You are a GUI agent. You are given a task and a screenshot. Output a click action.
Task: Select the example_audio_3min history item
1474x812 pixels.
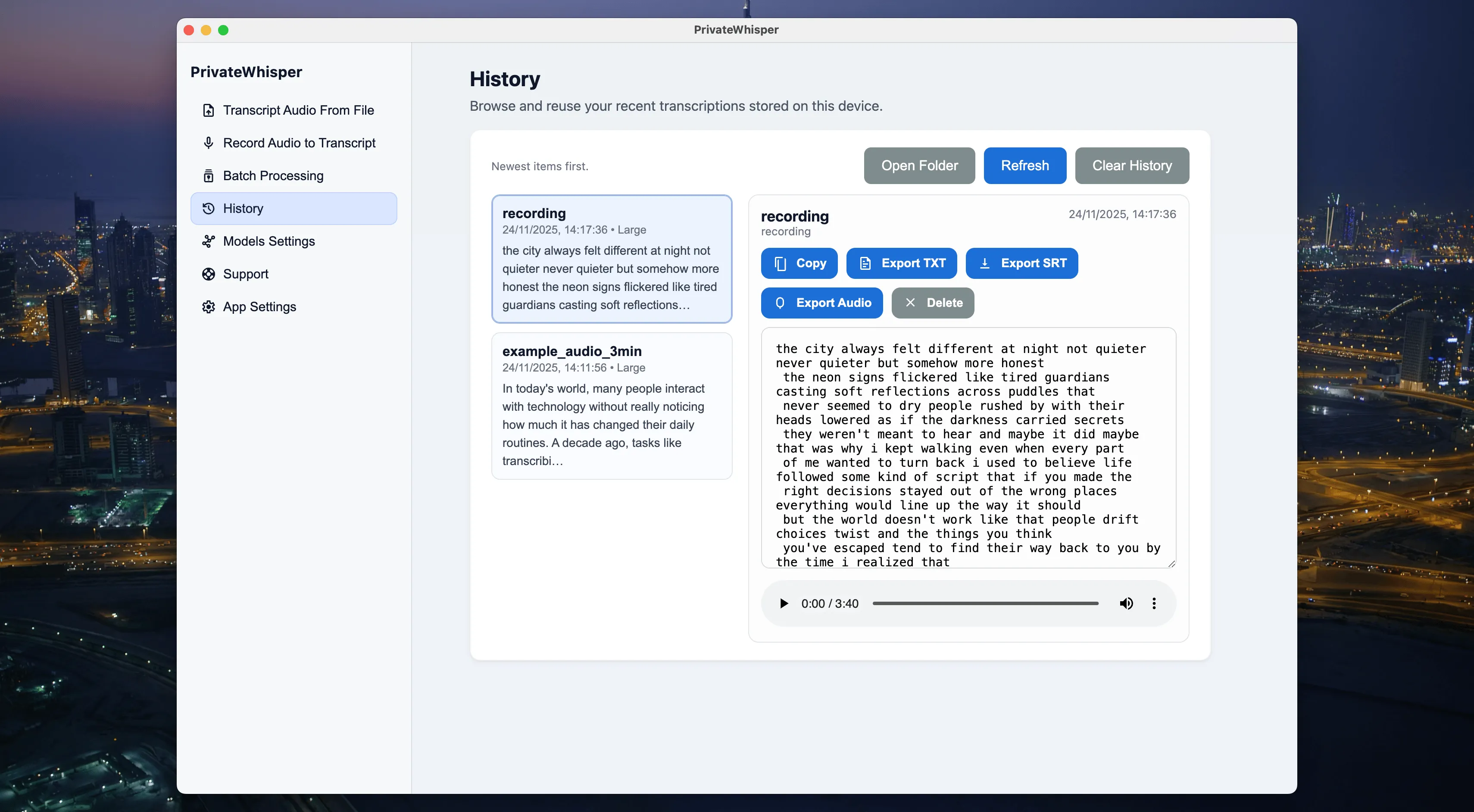tap(611, 405)
